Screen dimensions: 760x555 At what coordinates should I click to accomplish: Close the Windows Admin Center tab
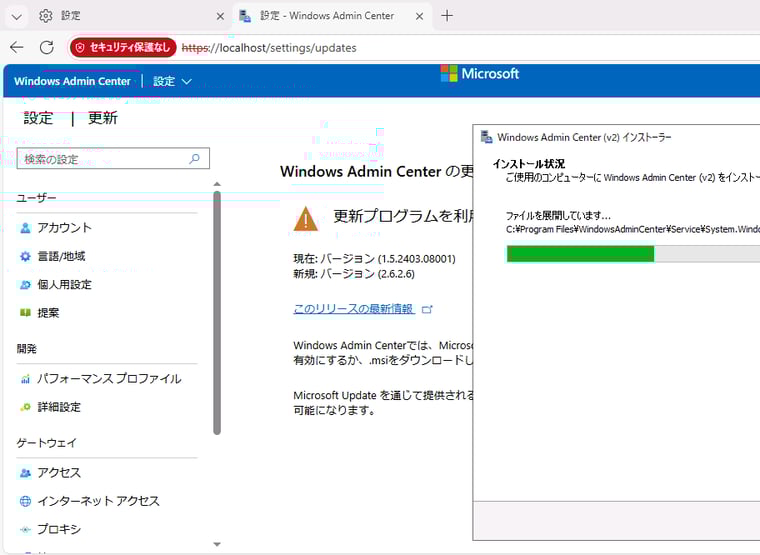[419, 16]
